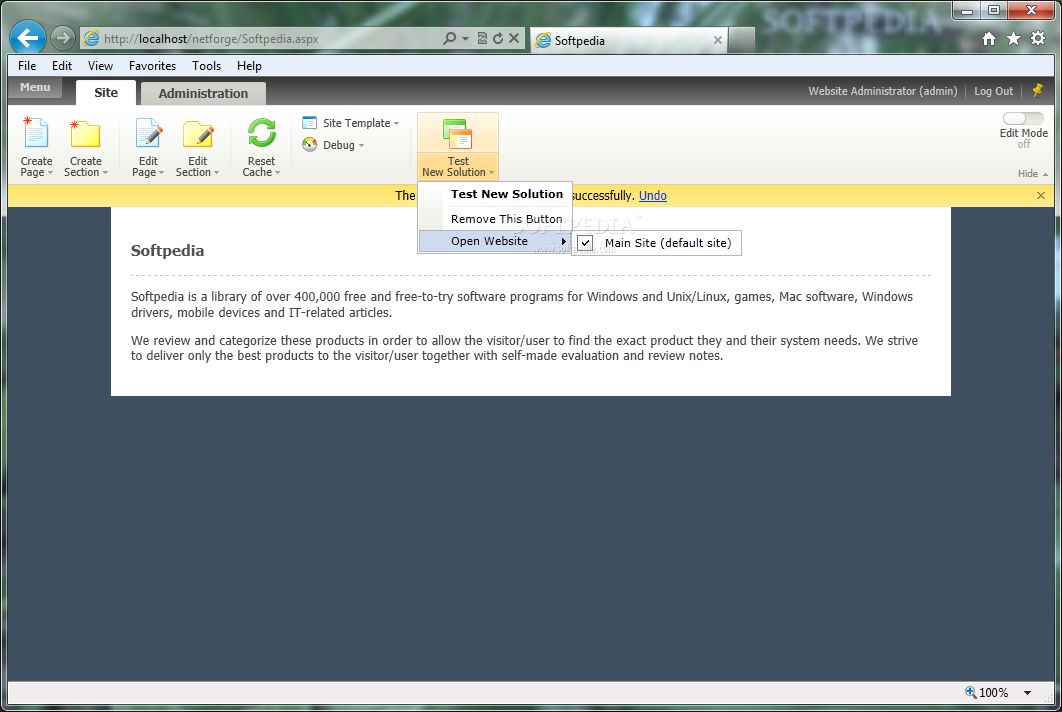The image size is (1062, 712).
Task: Click the Stop loading X icon
Action: (x=514, y=39)
